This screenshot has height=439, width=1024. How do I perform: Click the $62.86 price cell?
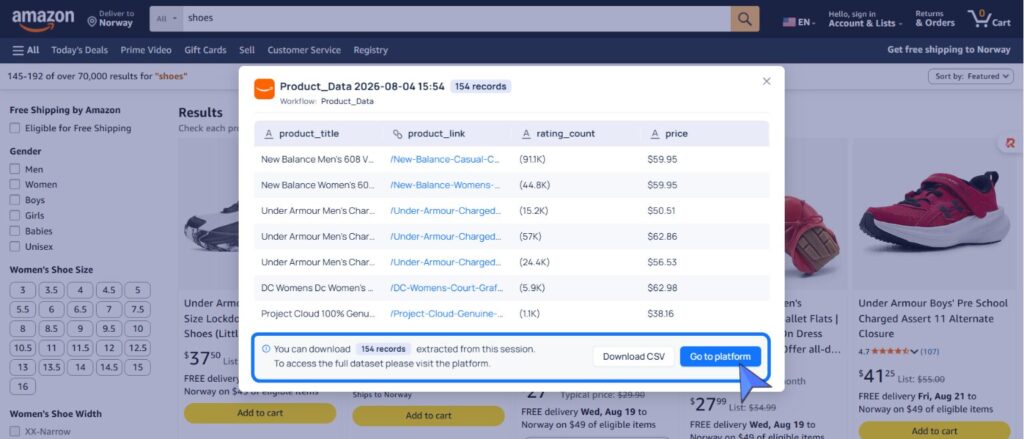(662, 237)
